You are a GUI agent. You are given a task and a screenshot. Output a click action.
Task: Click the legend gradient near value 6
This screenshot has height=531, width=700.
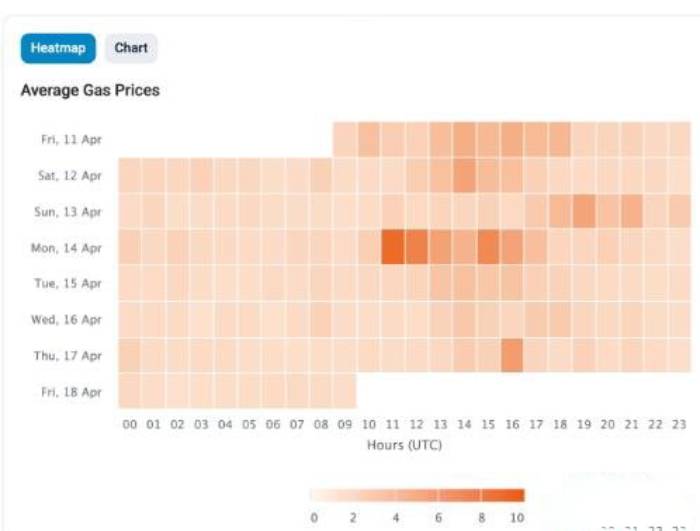coord(438,495)
